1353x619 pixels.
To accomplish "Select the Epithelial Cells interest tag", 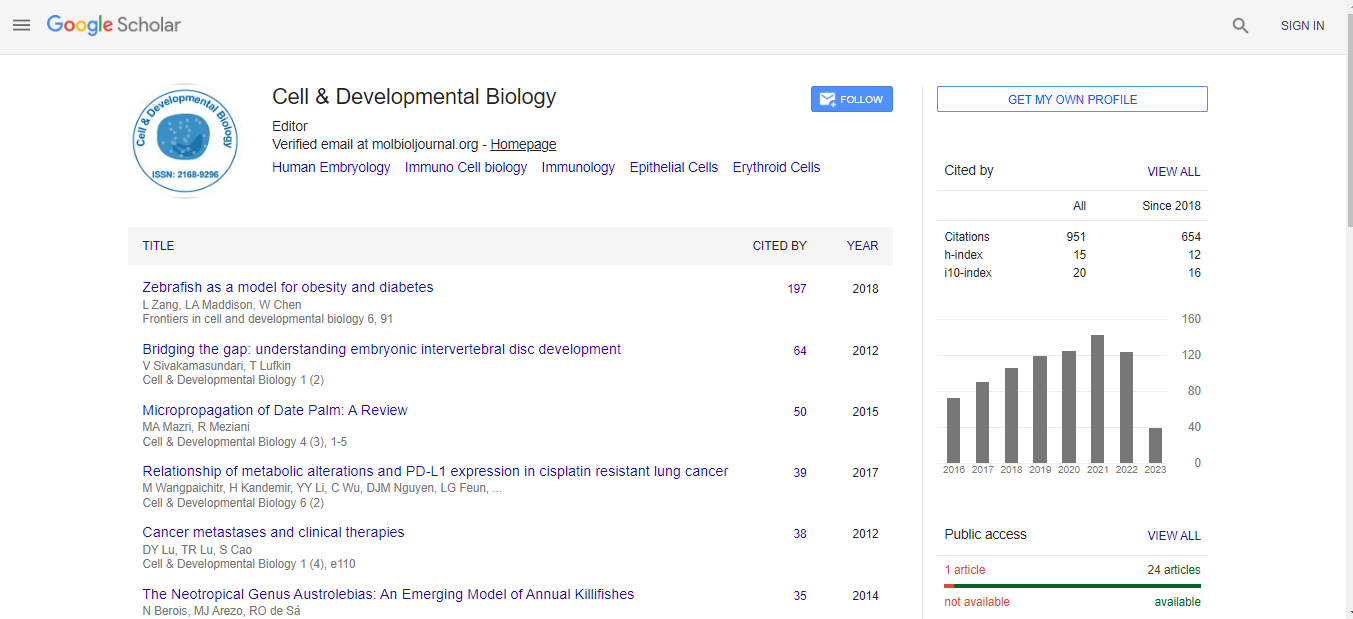I will pos(673,168).
